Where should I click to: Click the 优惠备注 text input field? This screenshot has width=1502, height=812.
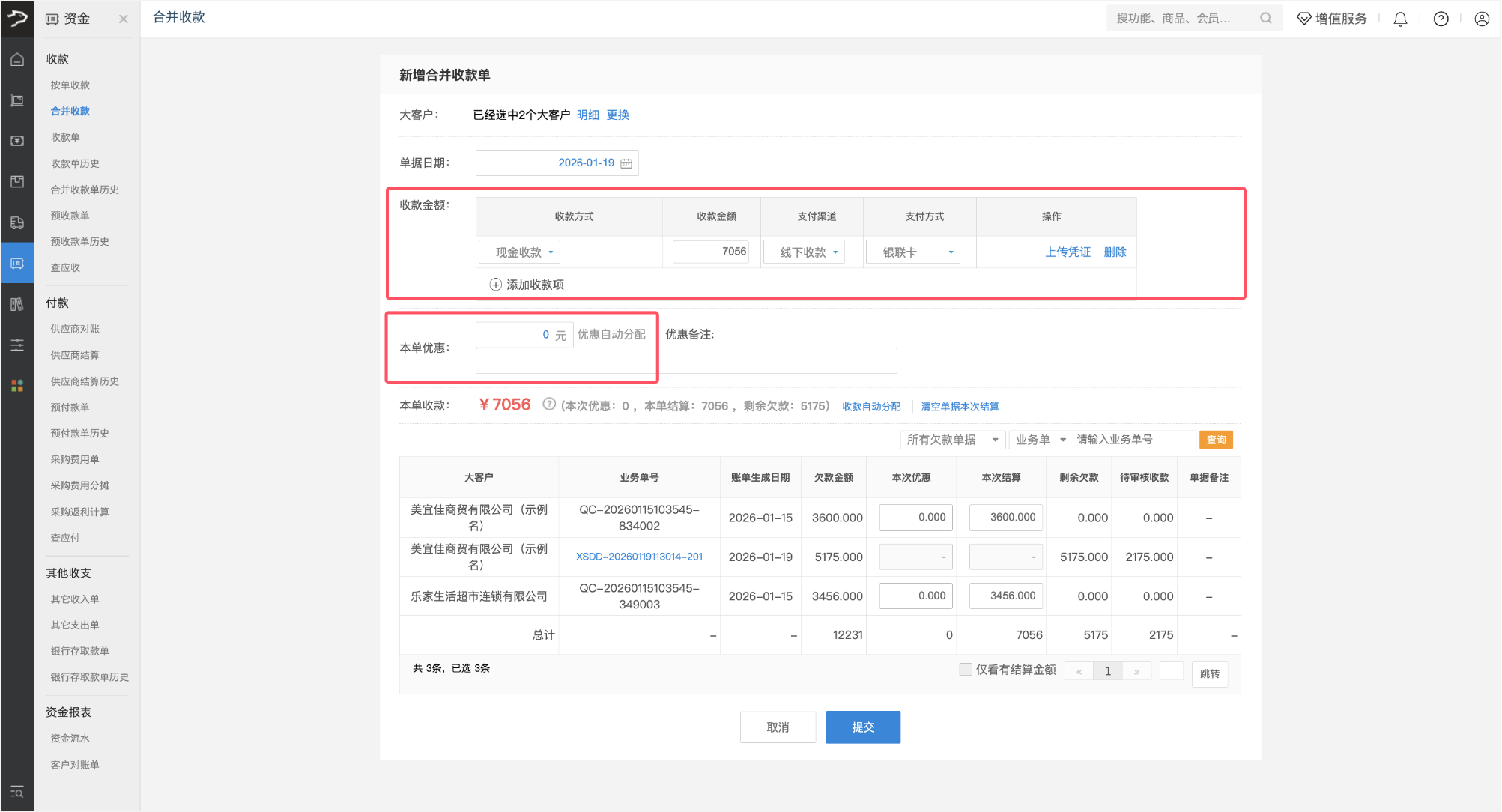coord(779,361)
